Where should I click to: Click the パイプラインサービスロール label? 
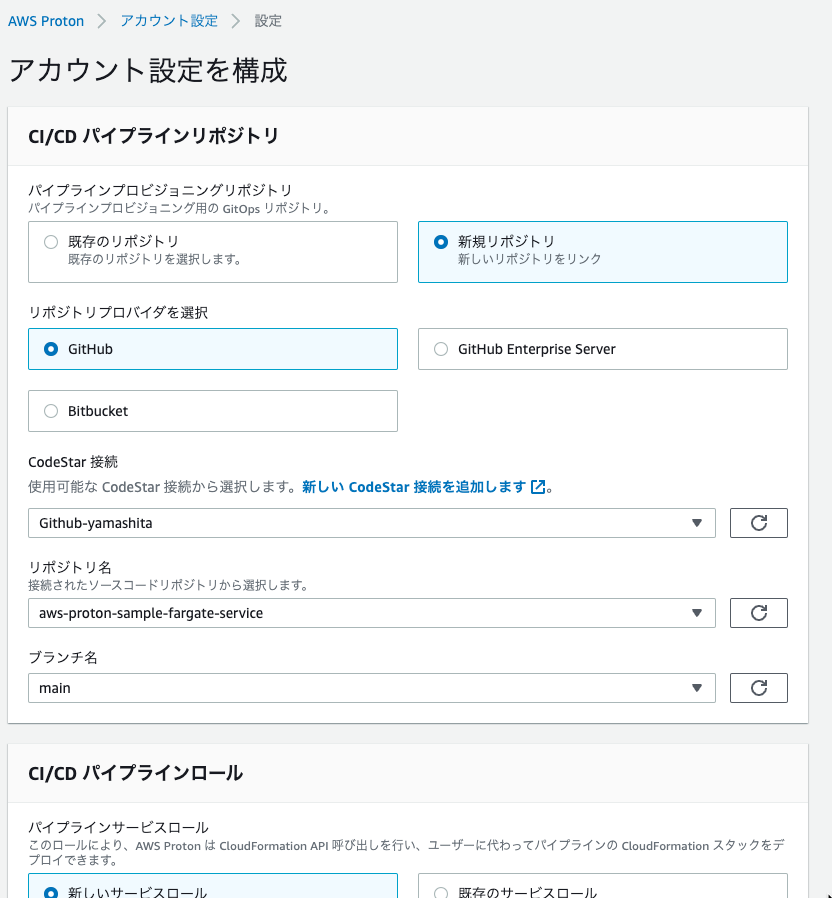(119, 828)
